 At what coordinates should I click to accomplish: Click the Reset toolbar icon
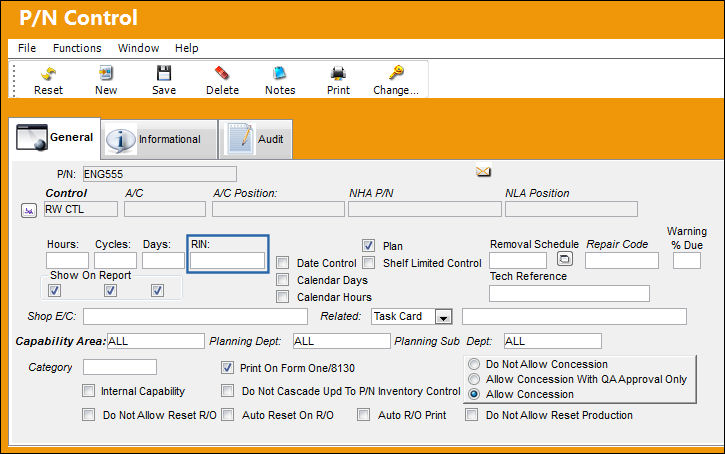click(48, 74)
